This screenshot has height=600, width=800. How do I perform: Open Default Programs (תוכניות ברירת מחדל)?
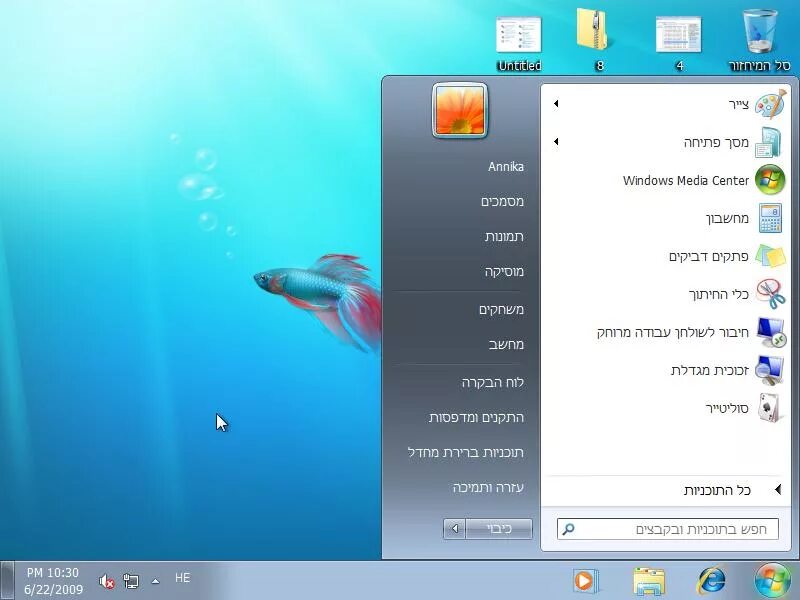coord(466,453)
